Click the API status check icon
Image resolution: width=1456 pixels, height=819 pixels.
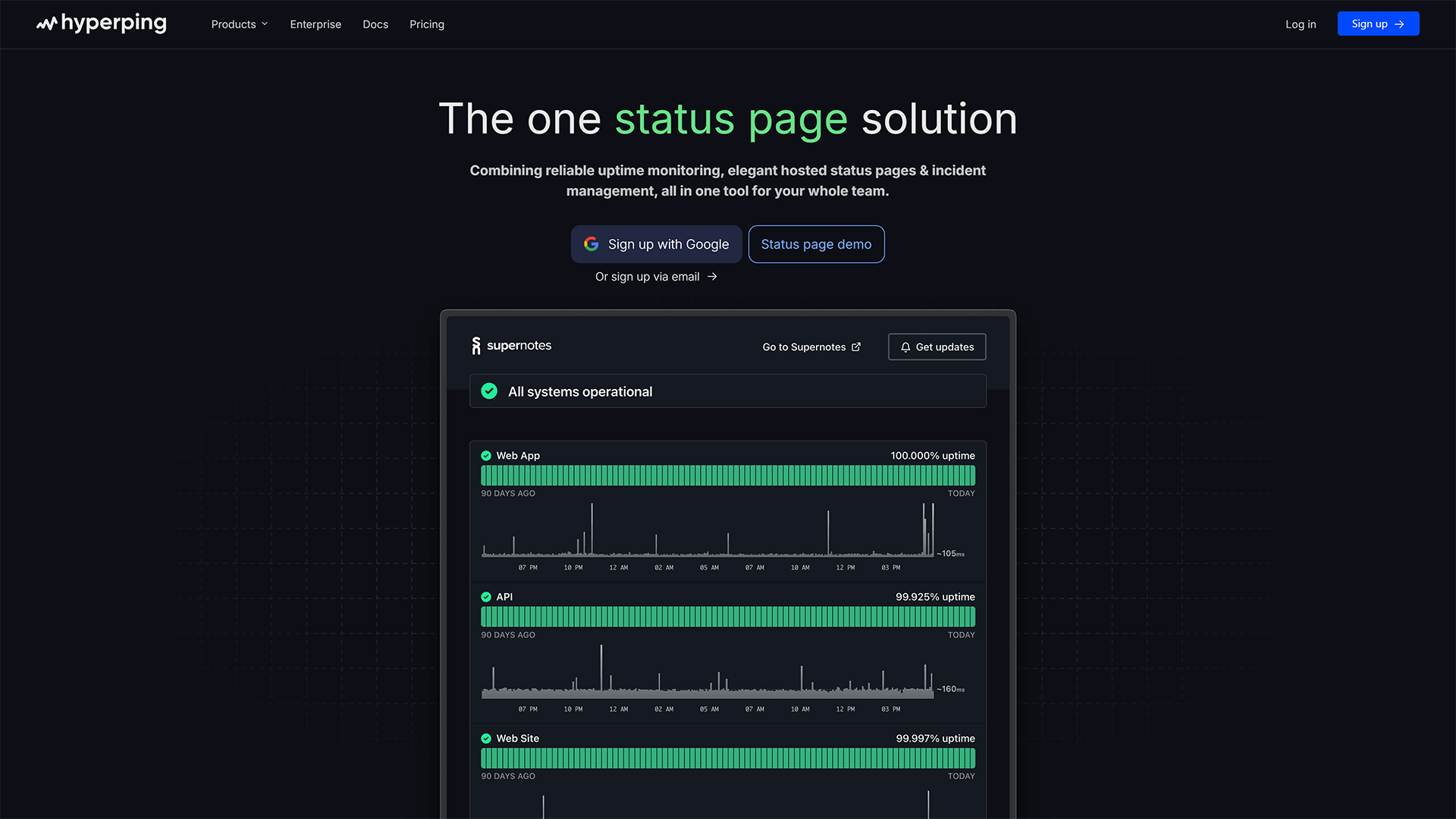tap(486, 597)
